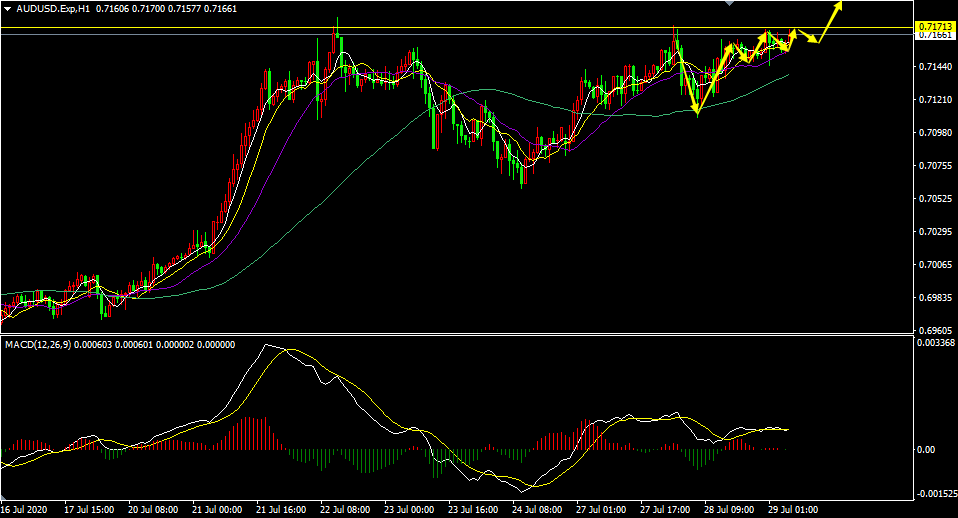Click the 28 Jul 09:00 time label
958x518 pixels.
pos(729,509)
